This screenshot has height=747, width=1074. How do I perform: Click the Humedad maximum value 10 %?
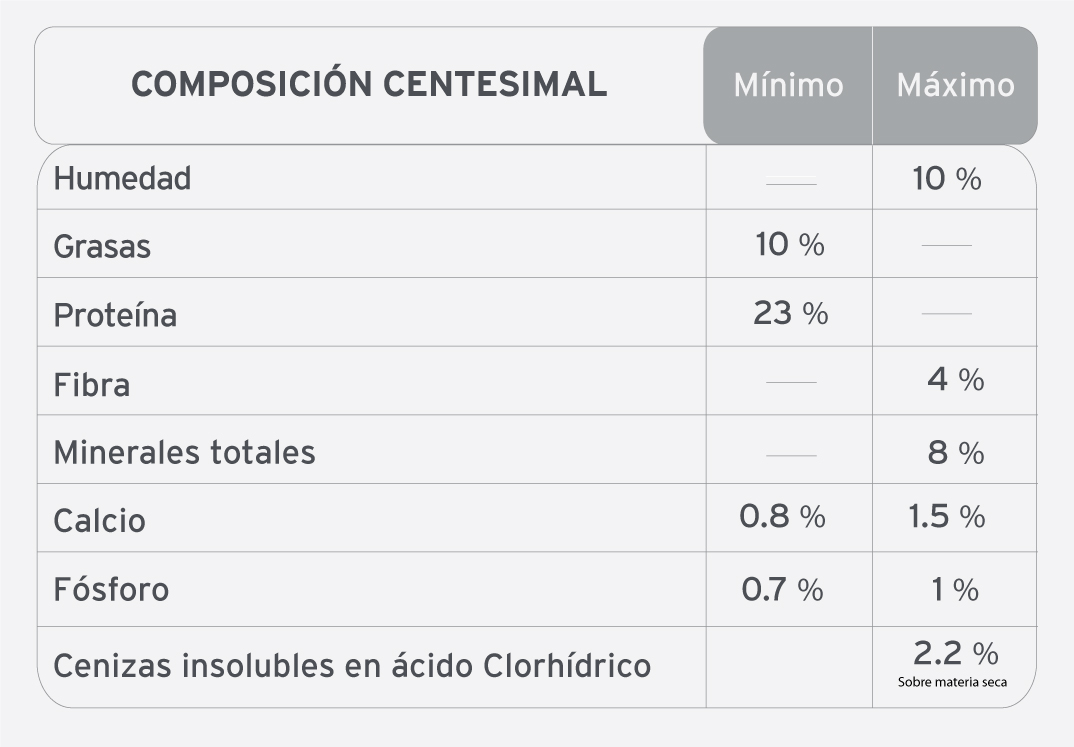click(947, 179)
